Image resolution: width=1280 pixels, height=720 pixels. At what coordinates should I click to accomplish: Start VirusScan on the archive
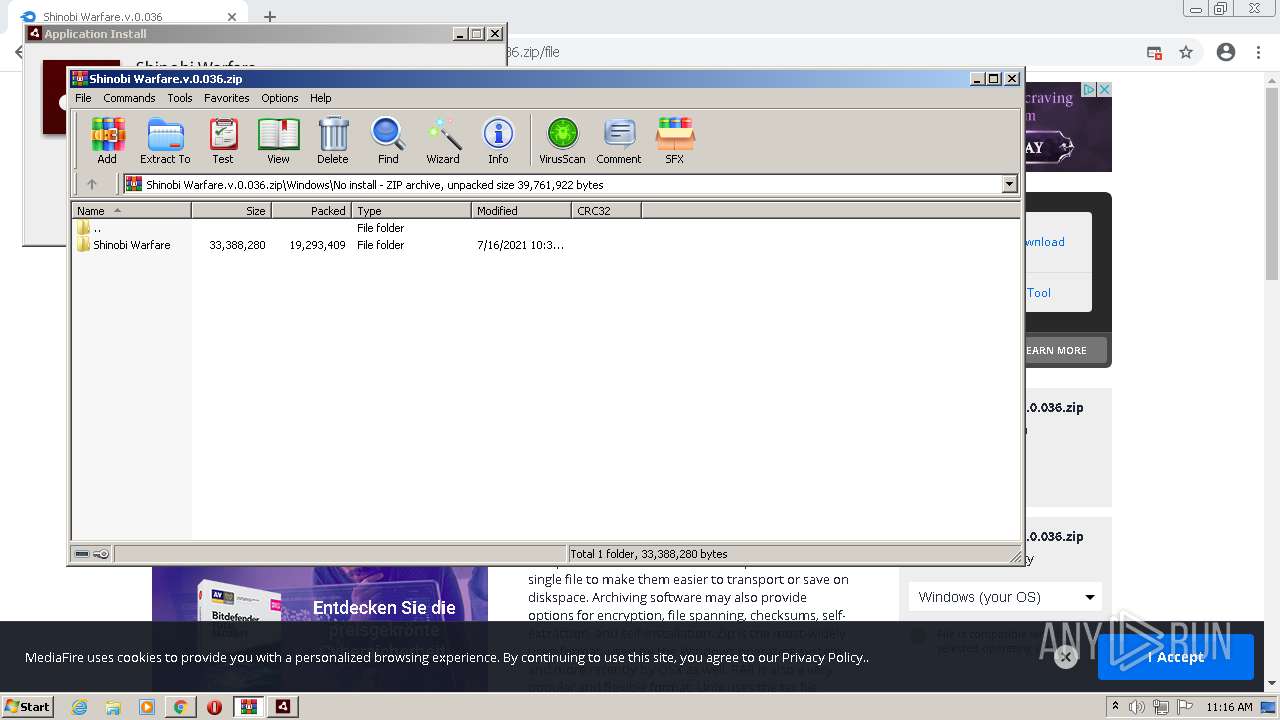point(562,140)
